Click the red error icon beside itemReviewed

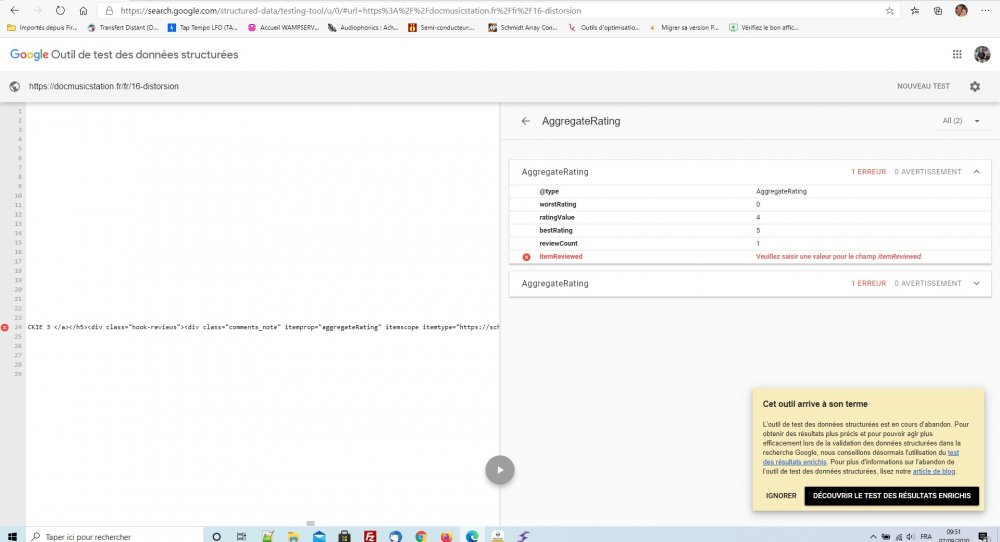[526, 256]
